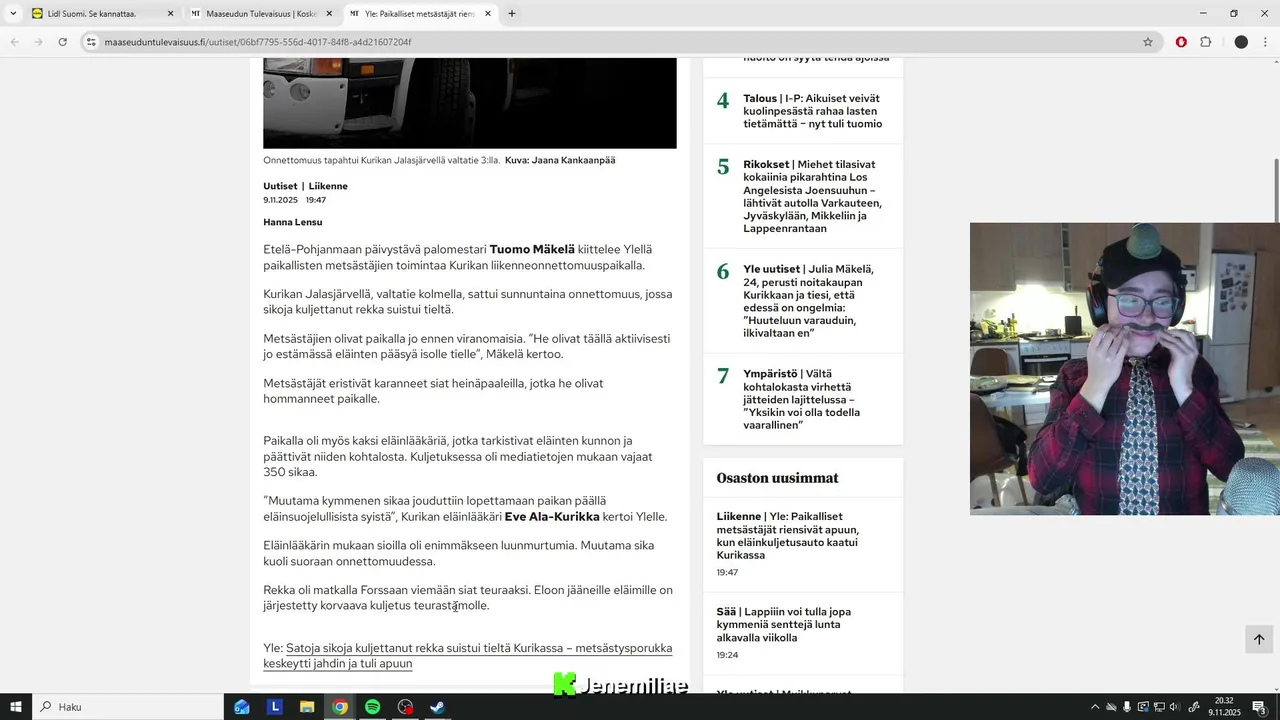The height and width of the screenshot is (720, 1280).
Task: Go forward in browser history
Action: coord(38,42)
